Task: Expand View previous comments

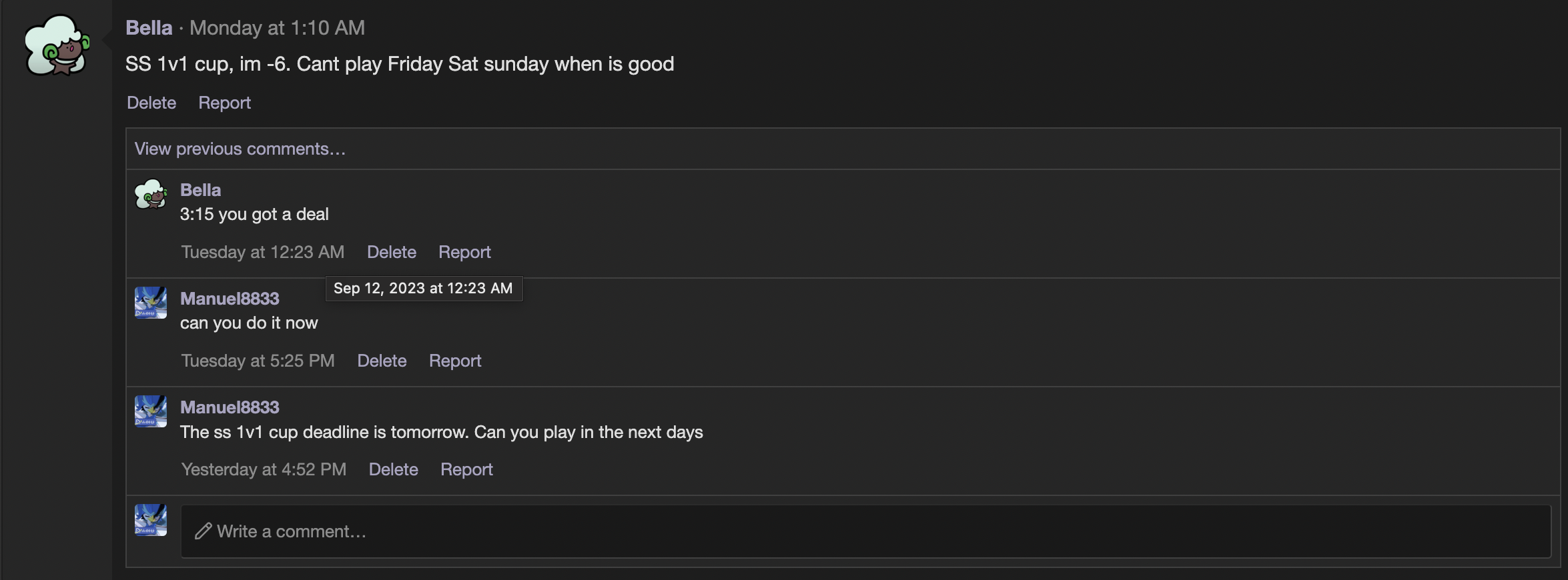Action: [x=240, y=149]
